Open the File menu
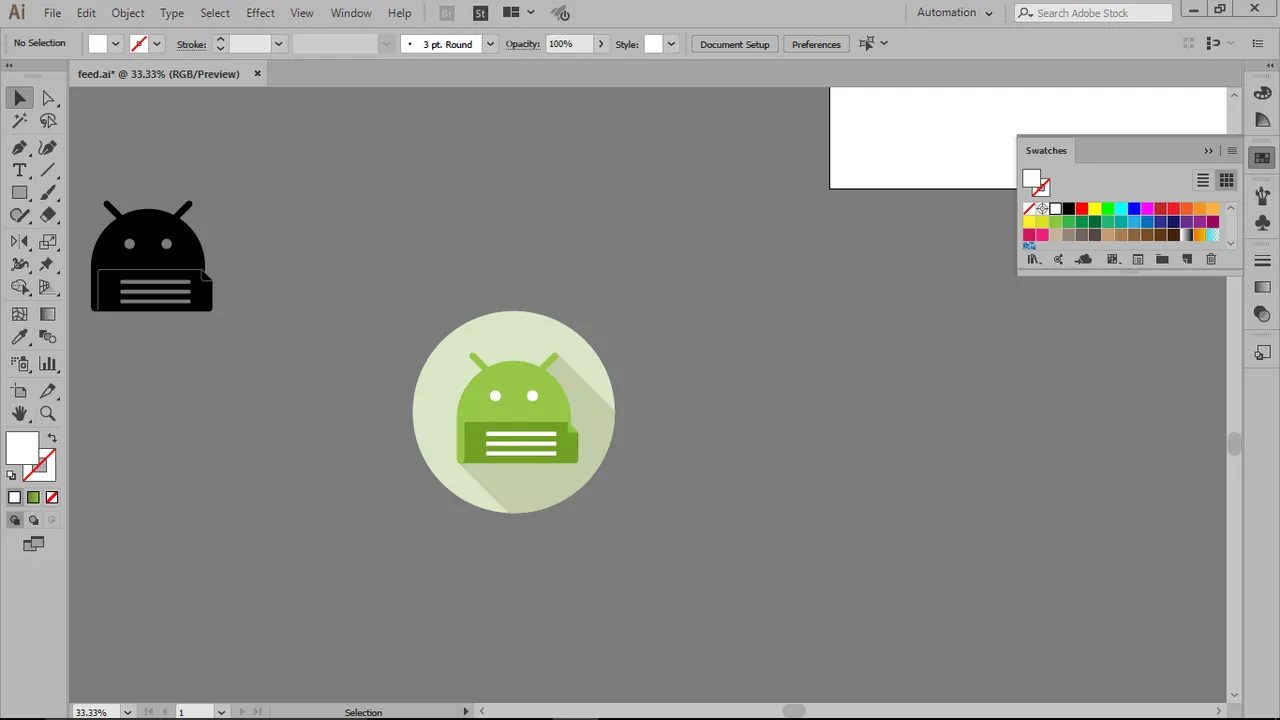The height and width of the screenshot is (720, 1280). click(x=52, y=13)
